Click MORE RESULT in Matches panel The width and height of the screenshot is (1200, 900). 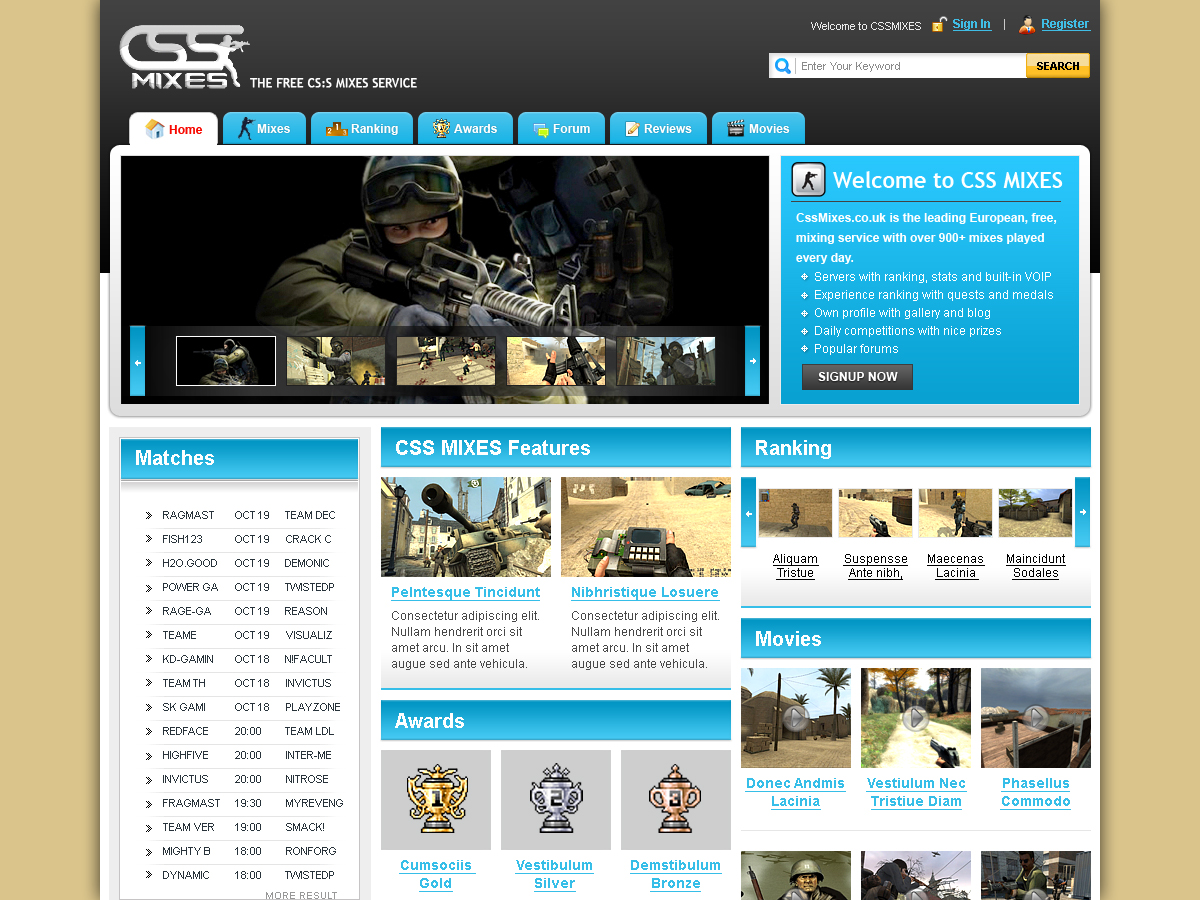(x=301, y=895)
